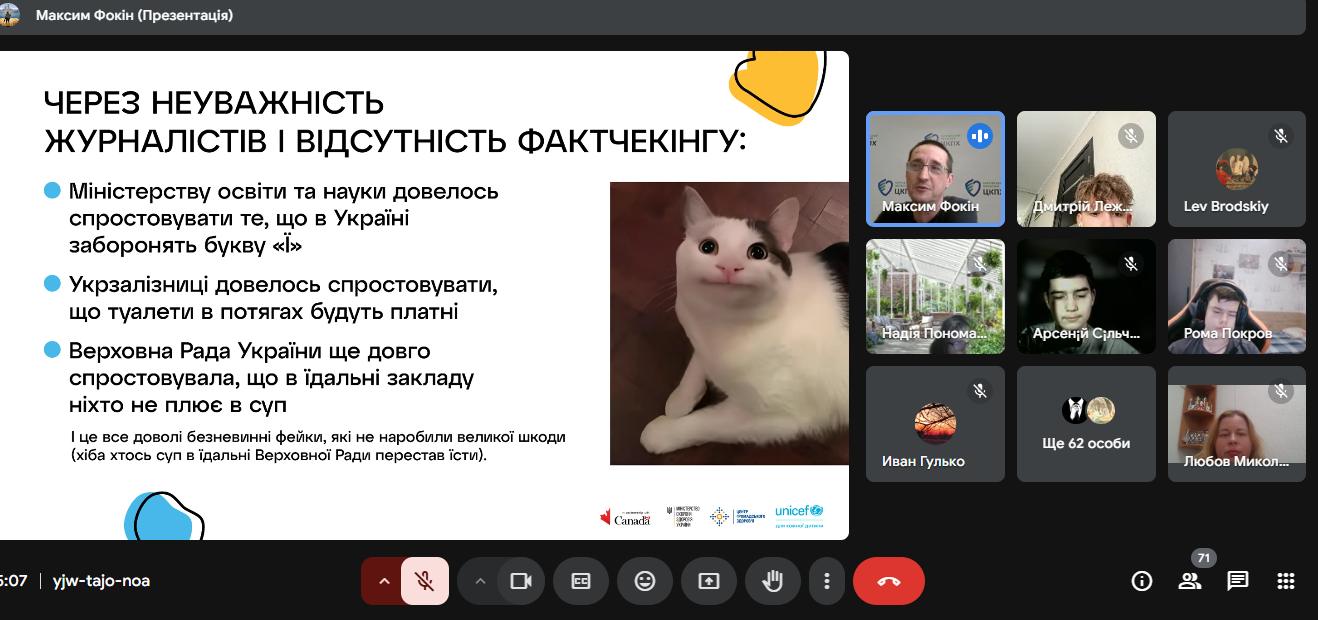Screen dimensions: 1318x620
Task: Turn on closed captions
Action: coord(581,581)
